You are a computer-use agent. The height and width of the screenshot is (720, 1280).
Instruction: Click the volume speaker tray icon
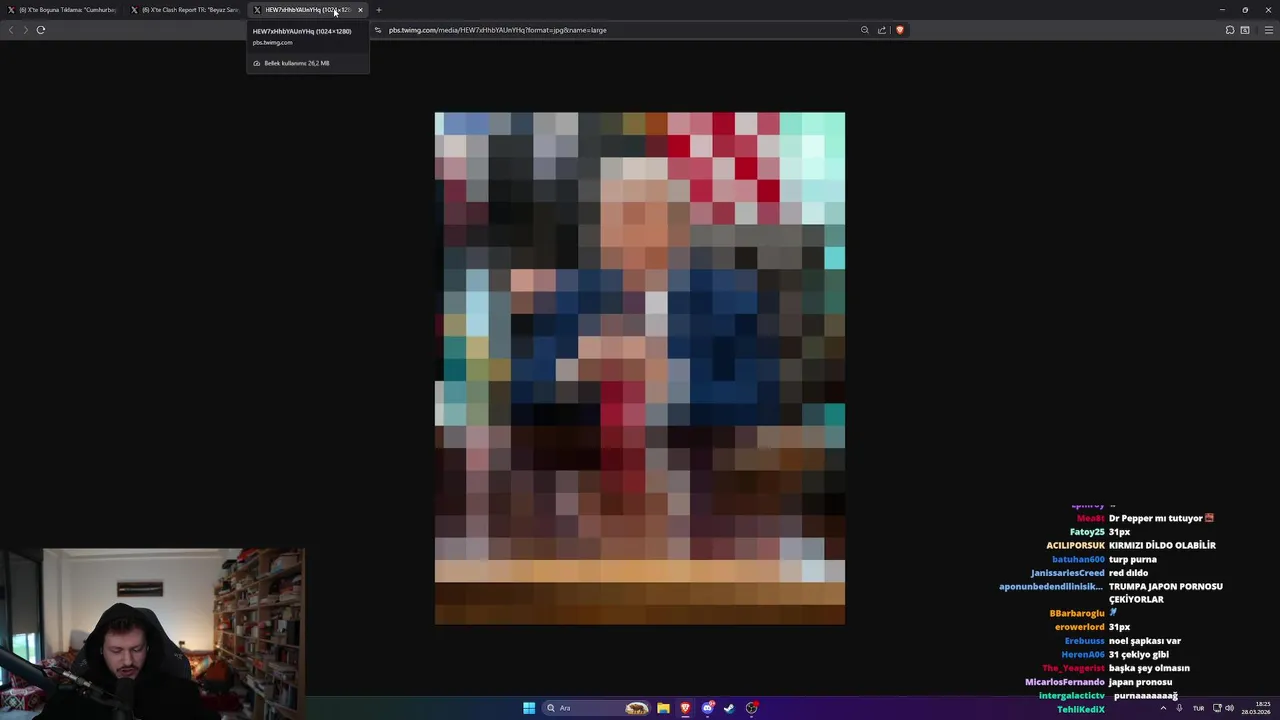pos(1230,708)
